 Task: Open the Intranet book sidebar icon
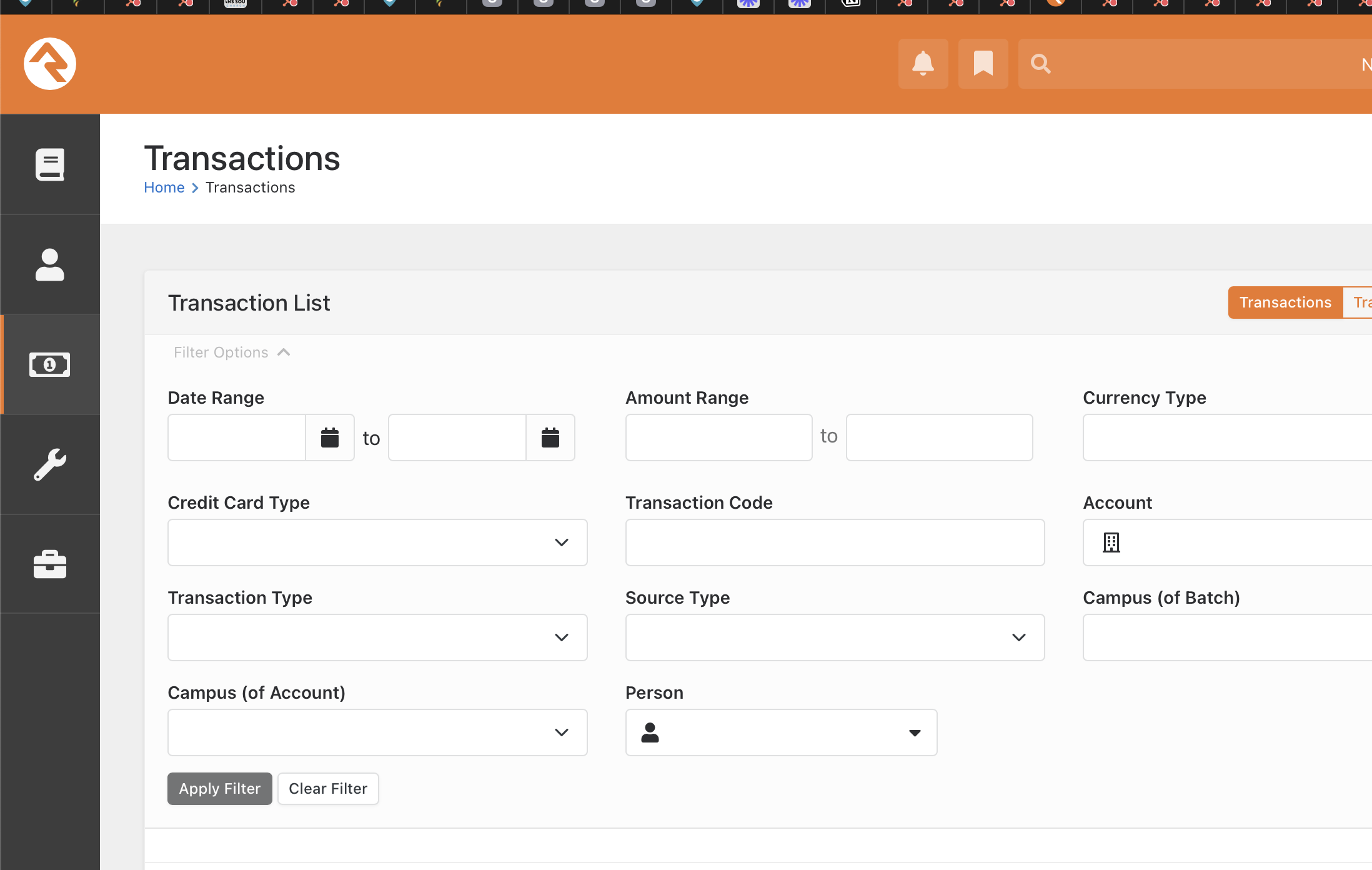pyautogui.click(x=50, y=164)
